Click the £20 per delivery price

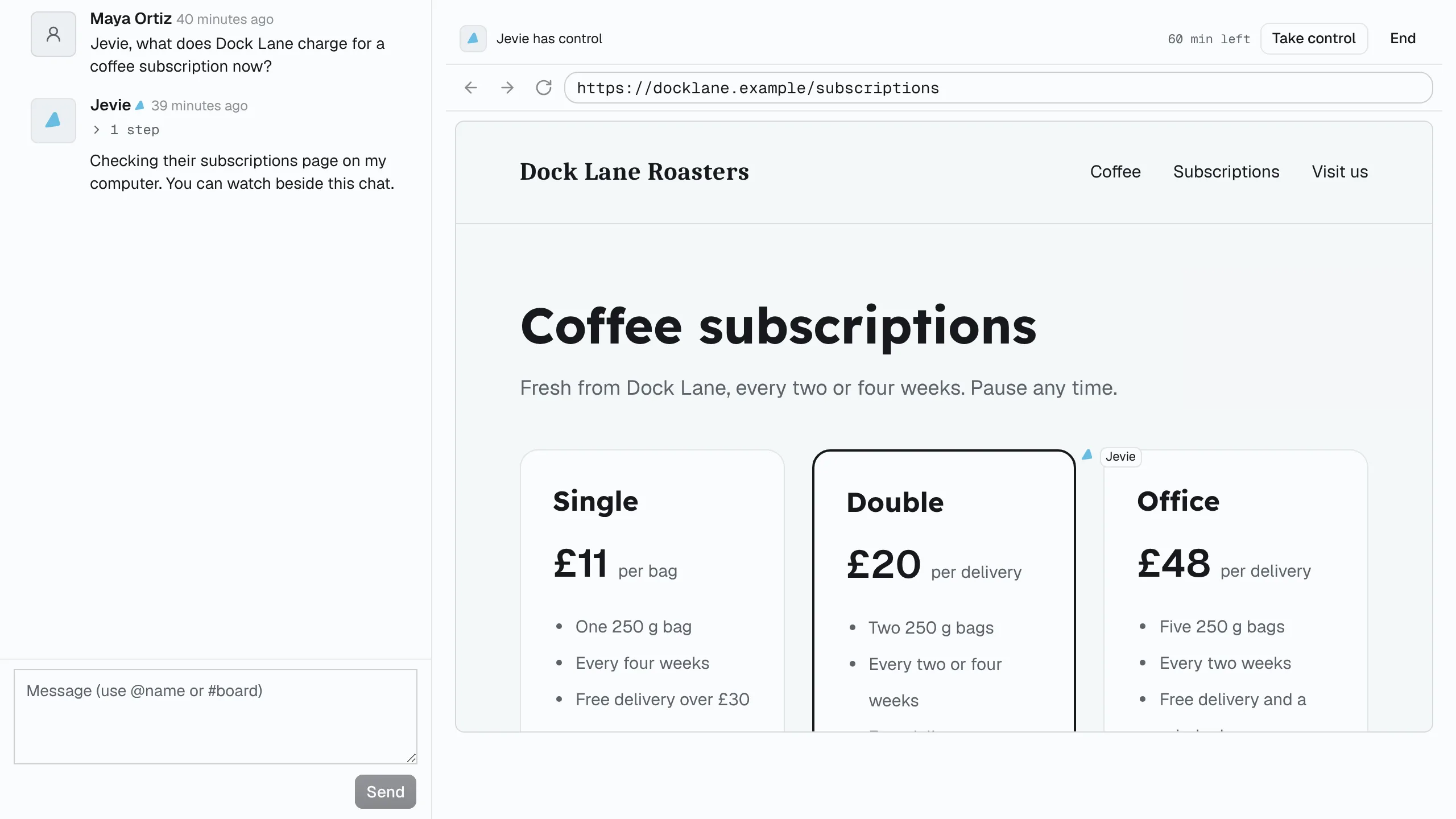tap(934, 565)
